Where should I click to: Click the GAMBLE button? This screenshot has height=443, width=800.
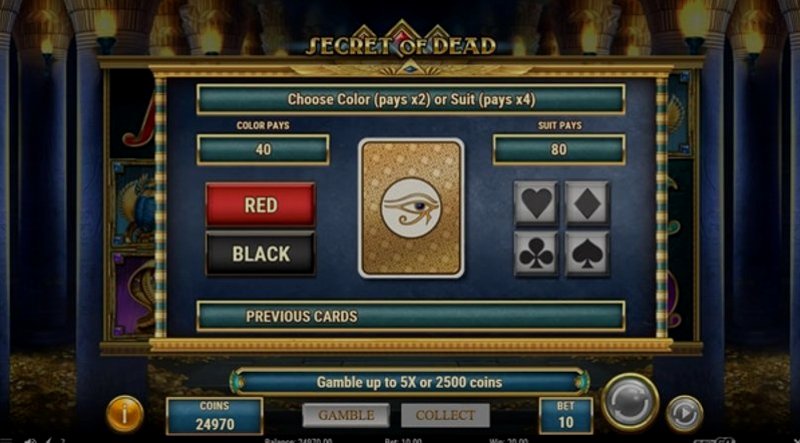pos(346,415)
